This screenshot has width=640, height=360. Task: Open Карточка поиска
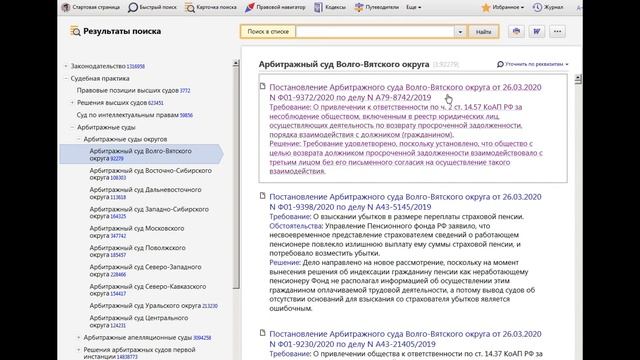211,7
